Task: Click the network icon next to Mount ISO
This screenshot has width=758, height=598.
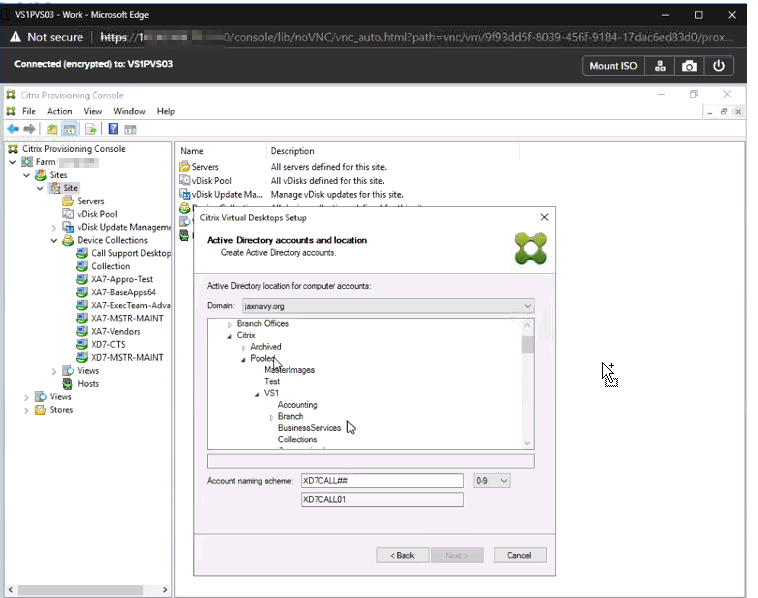Action: tap(660, 66)
